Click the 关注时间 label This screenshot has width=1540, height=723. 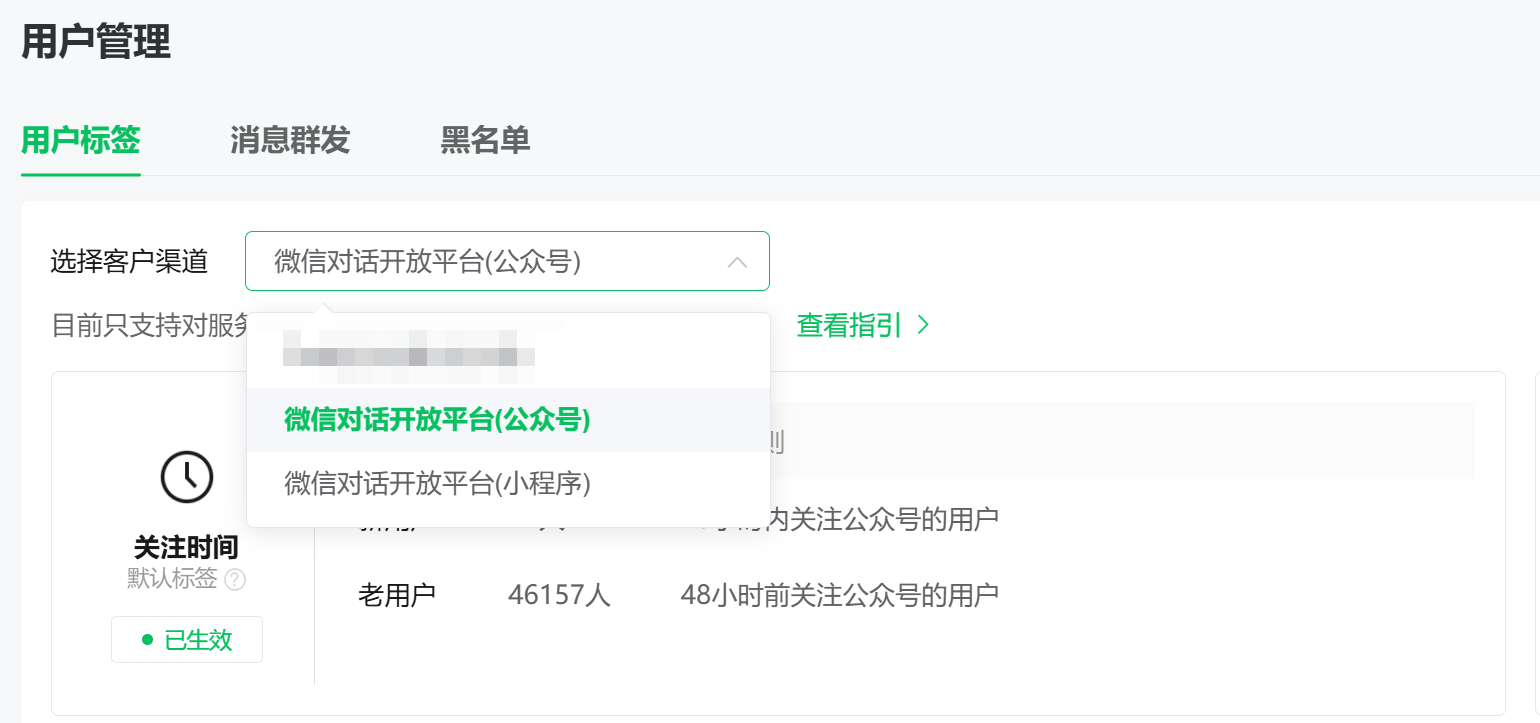pos(187,547)
